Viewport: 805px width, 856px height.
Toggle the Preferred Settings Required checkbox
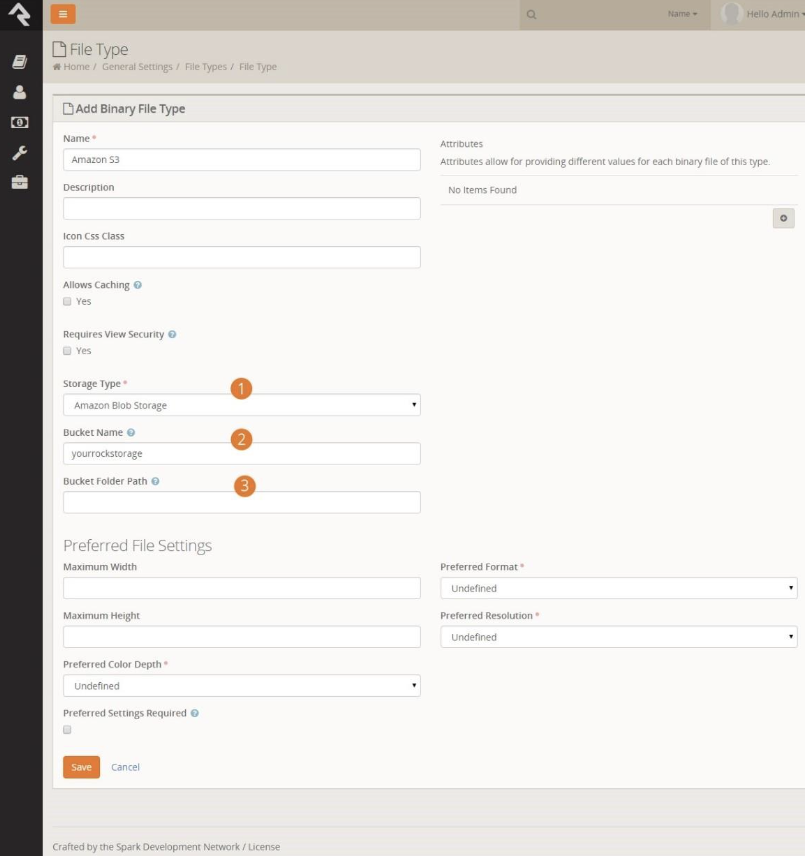coord(67,730)
